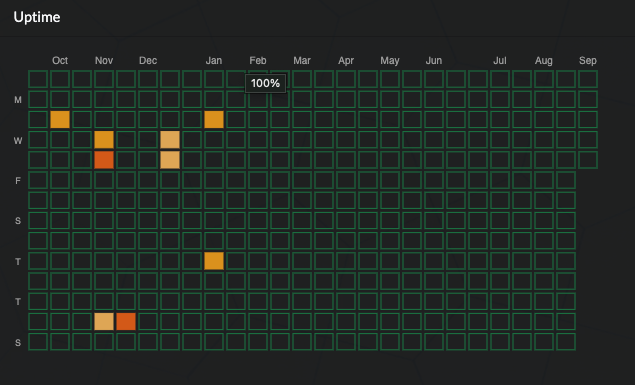Select green cell under May in M row
Viewport: 635px width, 385px height.
coord(390,99)
